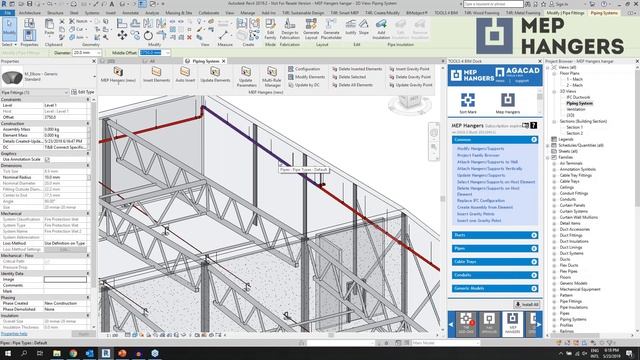
Task: Click Delete All Elements toolbar item
Action: click(352, 85)
